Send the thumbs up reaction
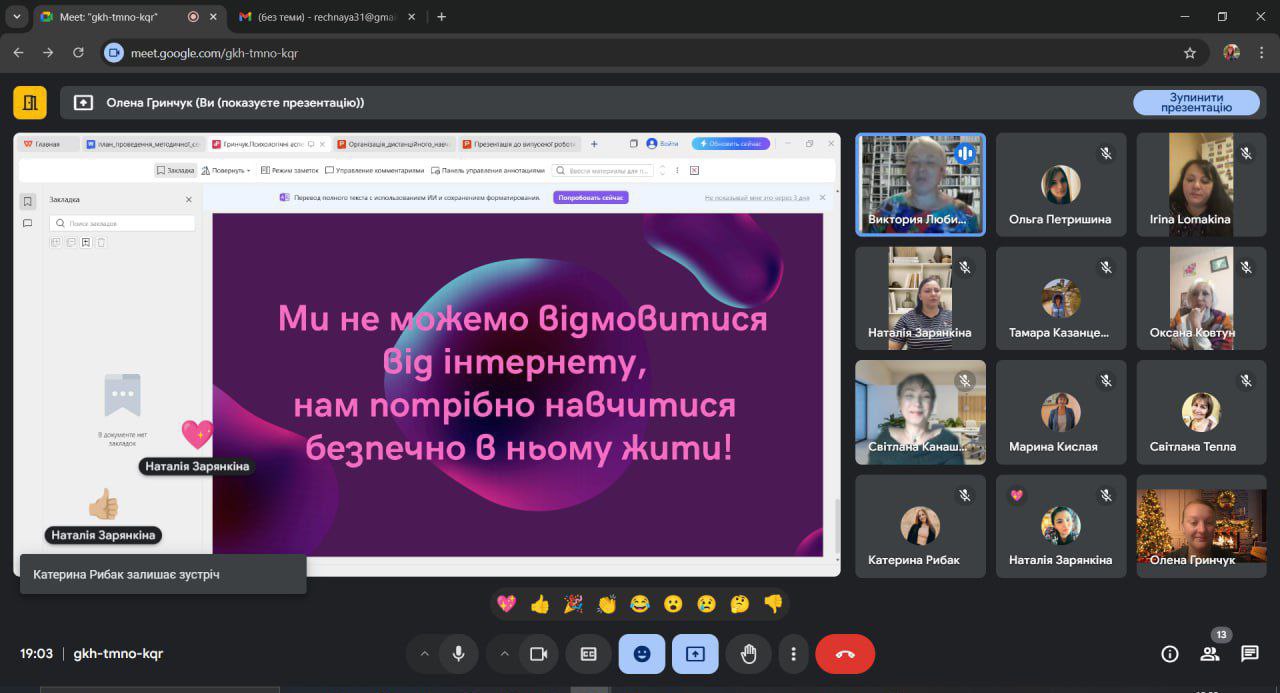This screenshot has width=1280, height=693. click(540, 604)
